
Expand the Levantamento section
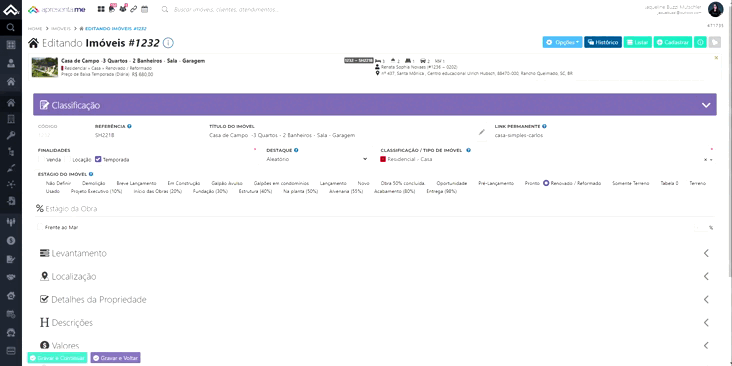click(x=373, y=253)
